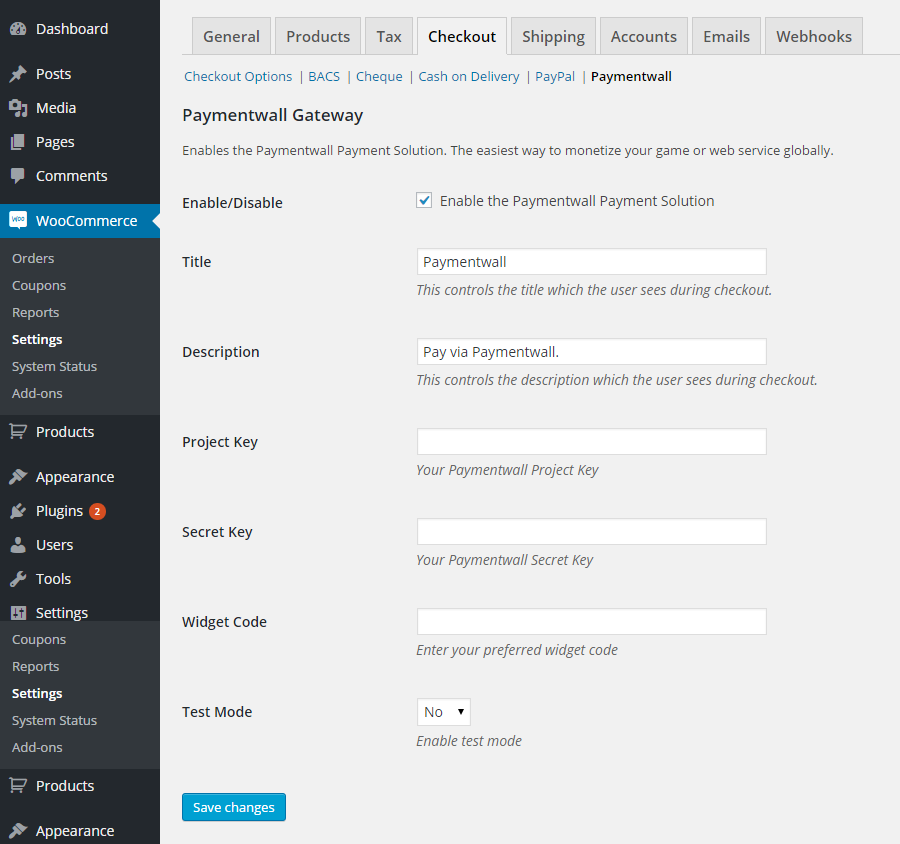Click the Pages icon in sidebar
The height and width of the screenshot is (844, 900).
(x=18, y=142)
